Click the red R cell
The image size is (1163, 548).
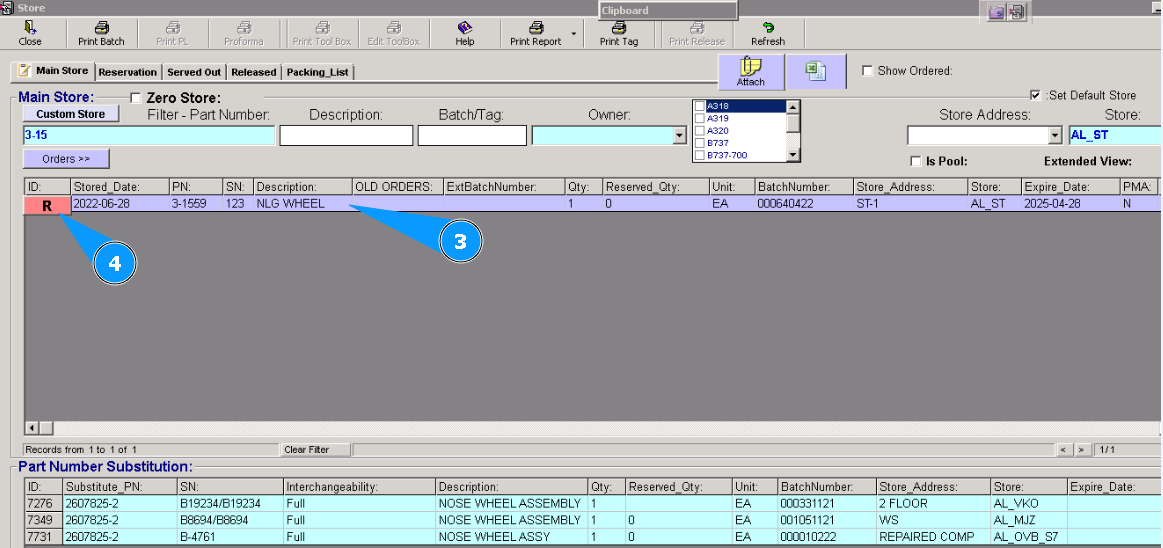pyautogui.click(x=47, y=205)
